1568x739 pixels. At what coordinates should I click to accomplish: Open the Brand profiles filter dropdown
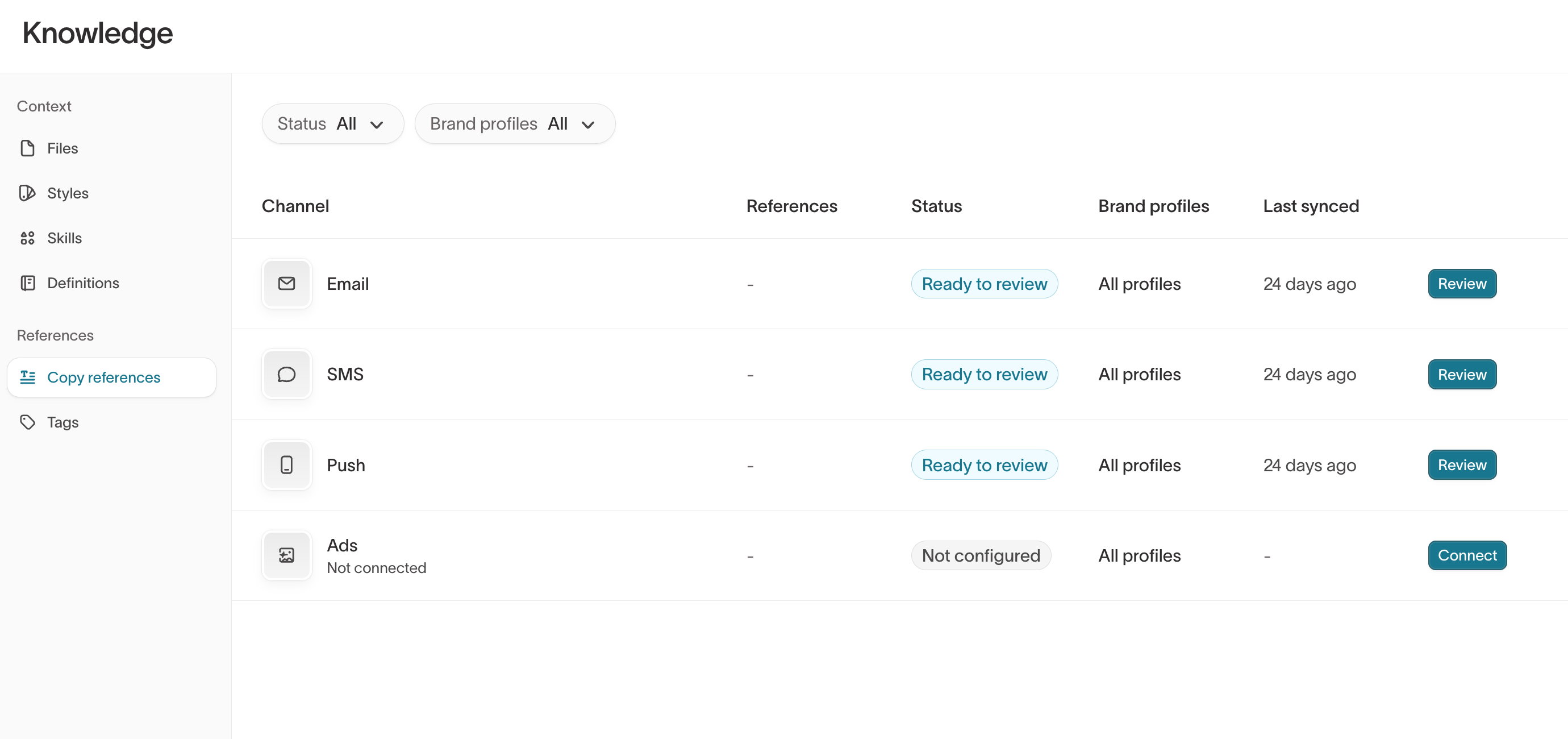[515, 124]
